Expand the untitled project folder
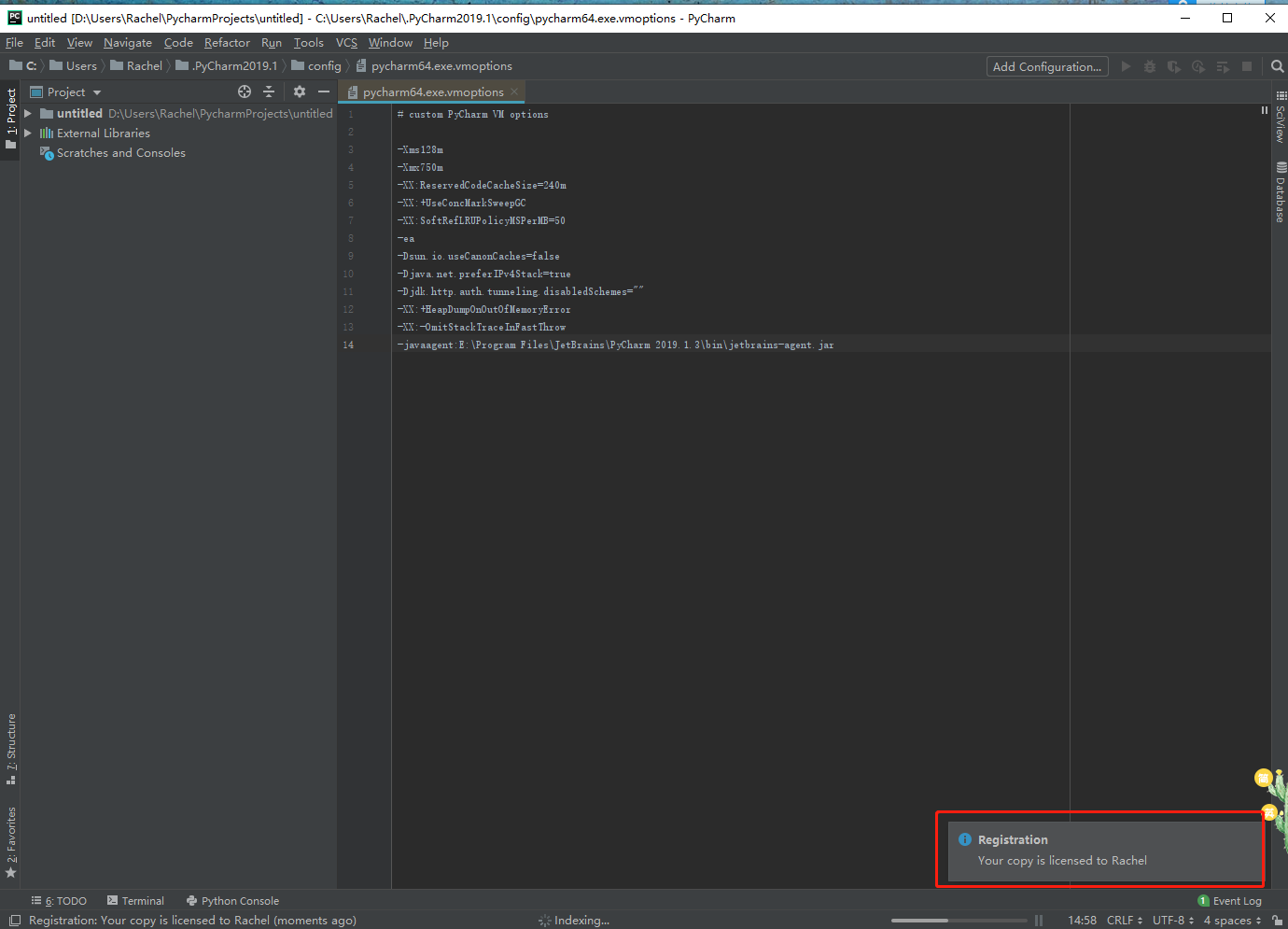Viewport: 1288px width, 929px height. coord(28,113)
